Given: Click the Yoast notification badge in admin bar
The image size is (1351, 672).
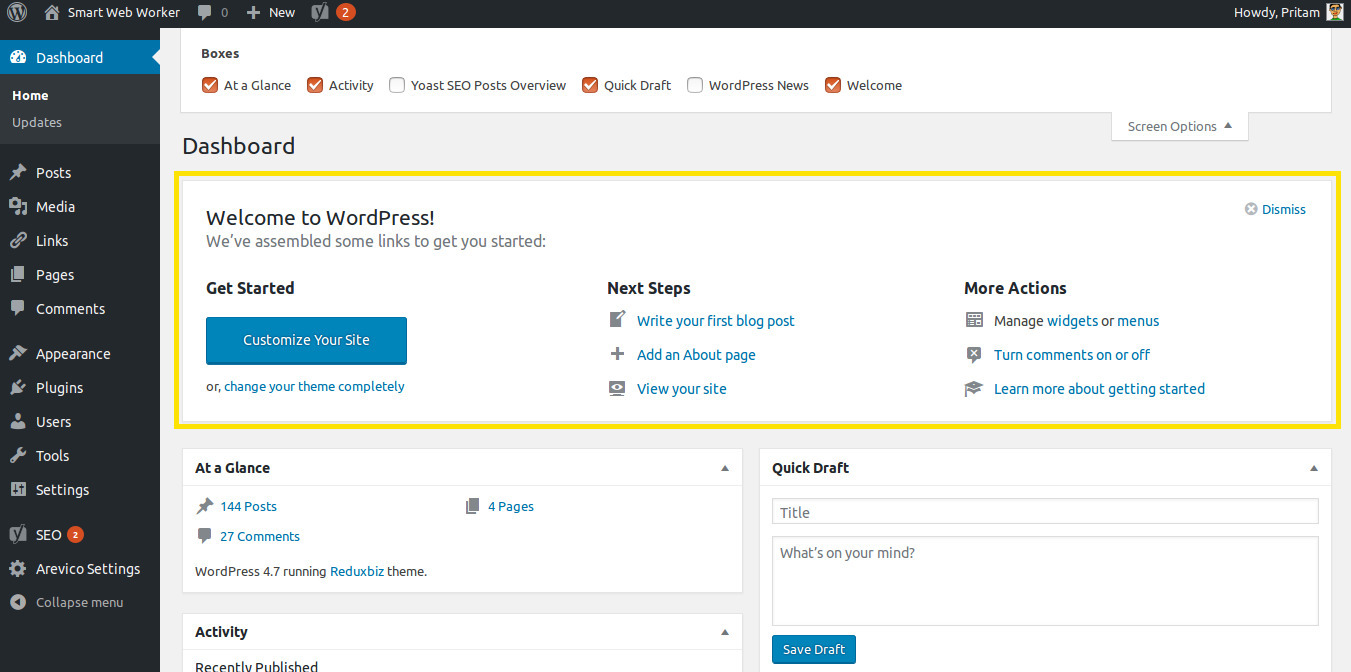Looking at the screenshot, I should click(x=345, y=12).
